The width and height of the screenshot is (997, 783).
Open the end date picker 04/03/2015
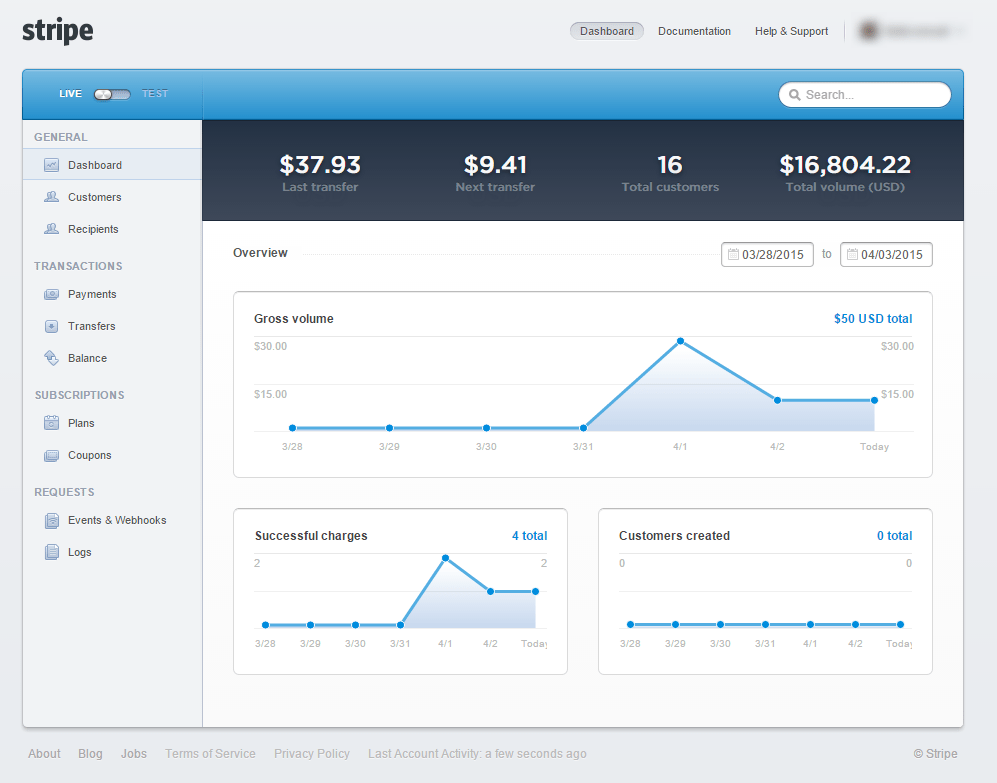pos(886,254)
